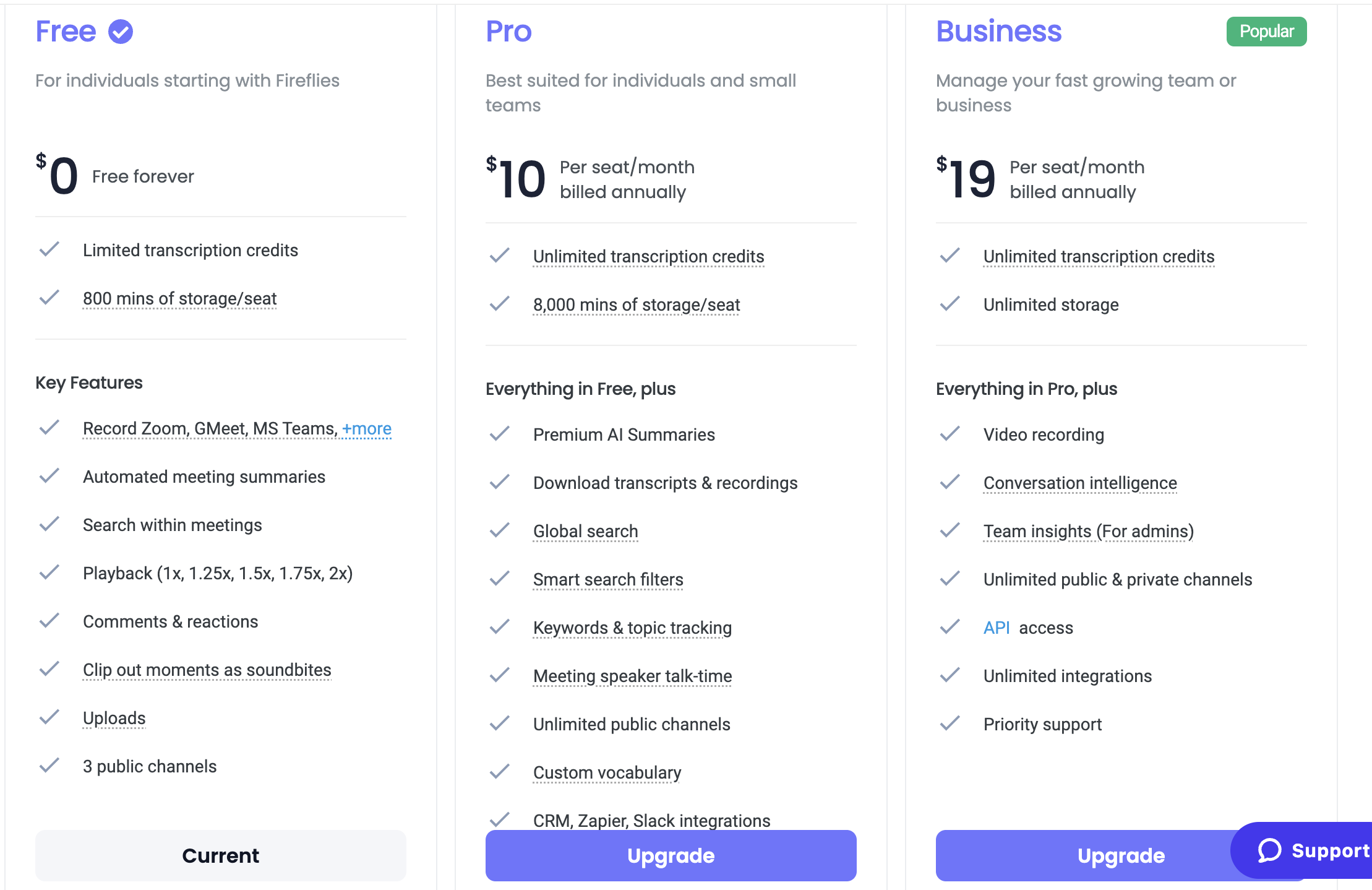Click the checkmark beside Priority support
1372x890 pixels.
[x=950, y=724]
